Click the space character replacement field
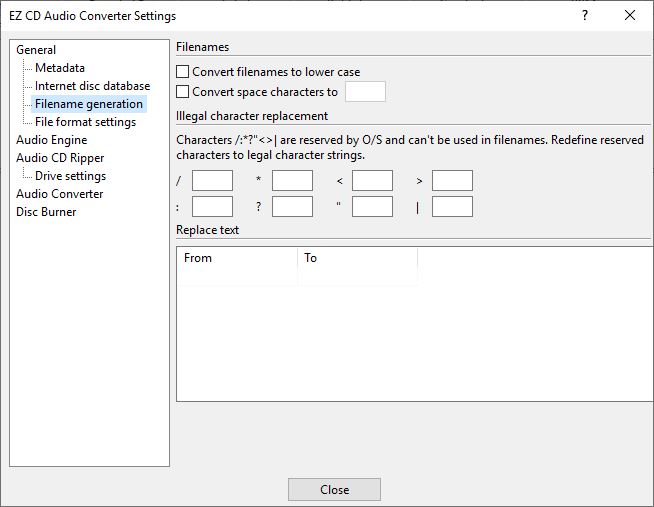Image resolution: width=654 pixels, height=507 pixels. (365, 92)
